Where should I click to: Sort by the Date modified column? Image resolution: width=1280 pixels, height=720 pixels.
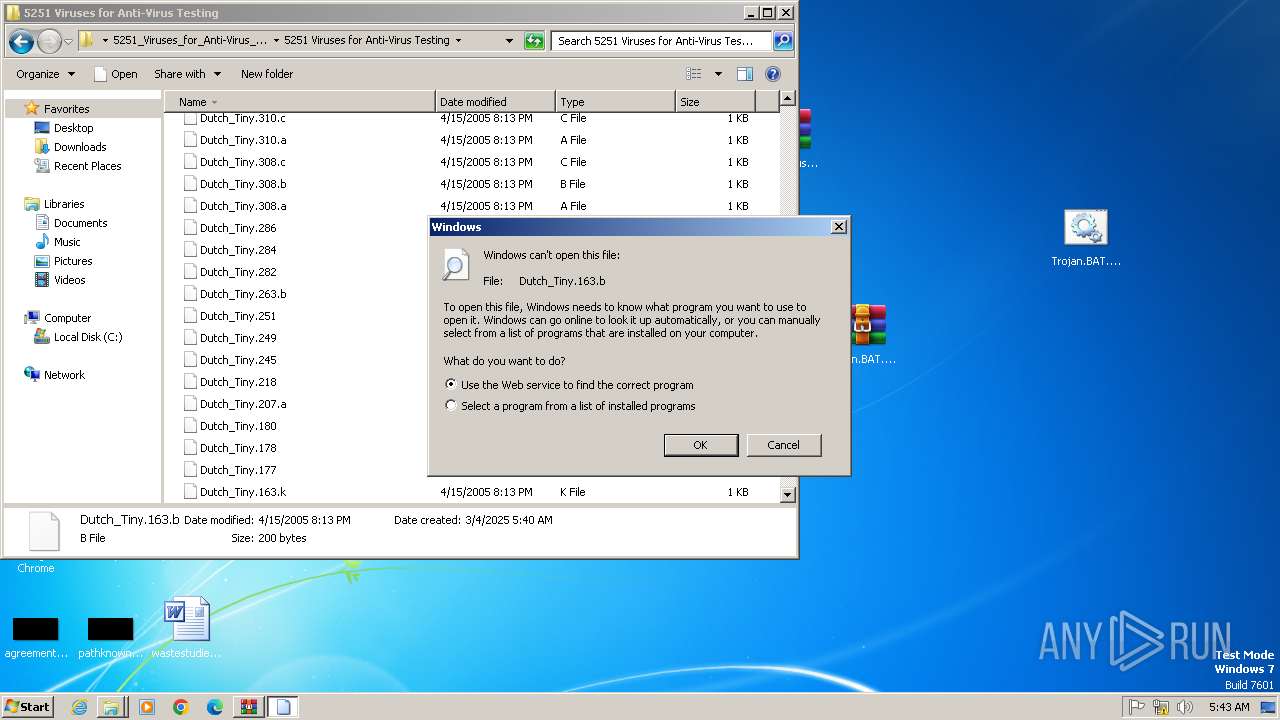pyautogui.click(x=495, y=102)
